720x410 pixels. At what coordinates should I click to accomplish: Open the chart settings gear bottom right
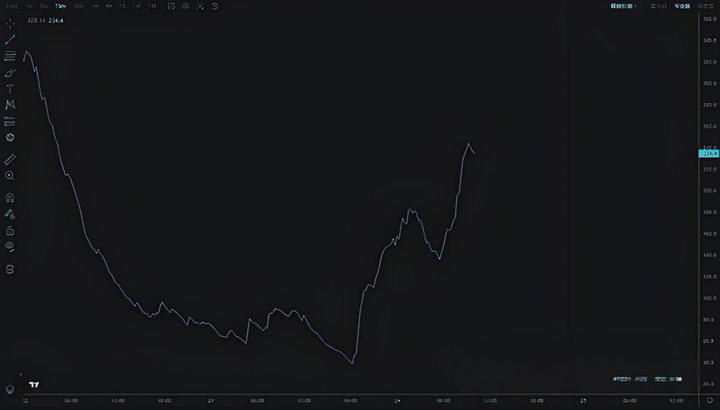(710, 400)
